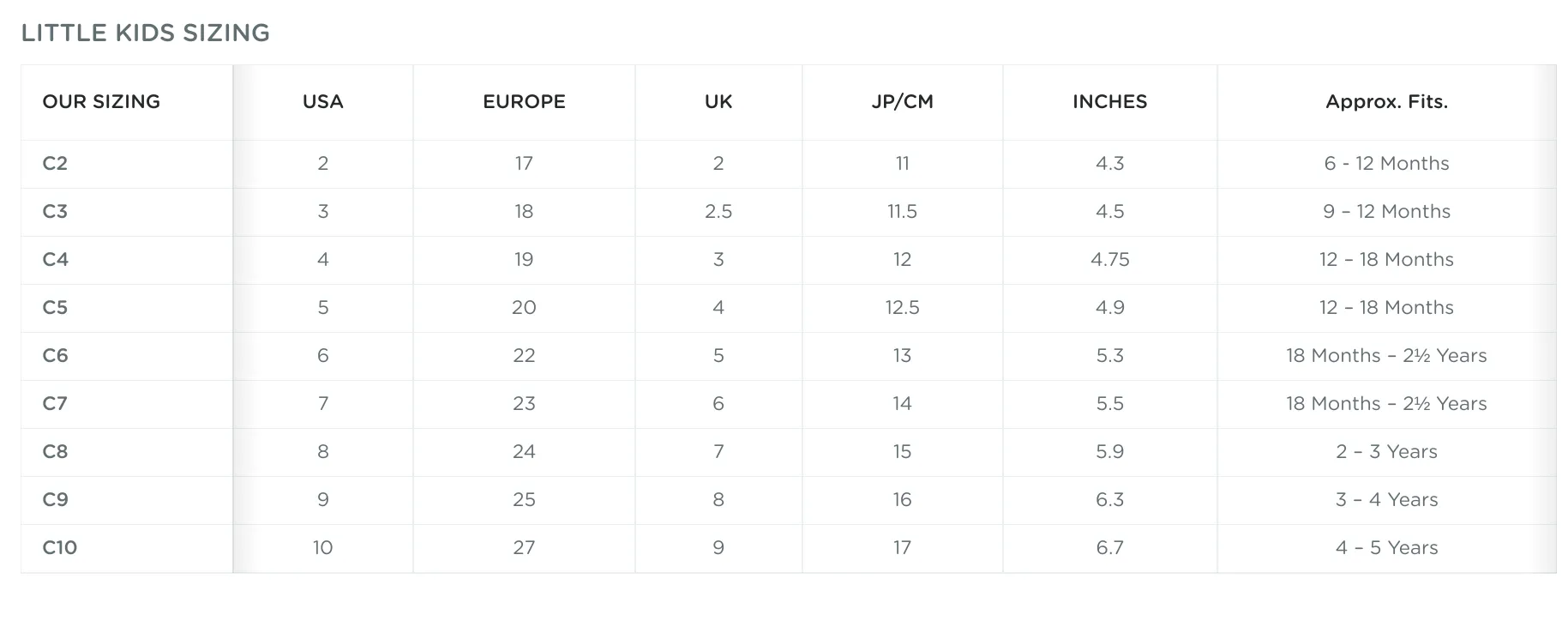Click the LITTLE KIDS SIZING heading
Viewport: 1568px width, 627px height.
(x=146, y=33)
